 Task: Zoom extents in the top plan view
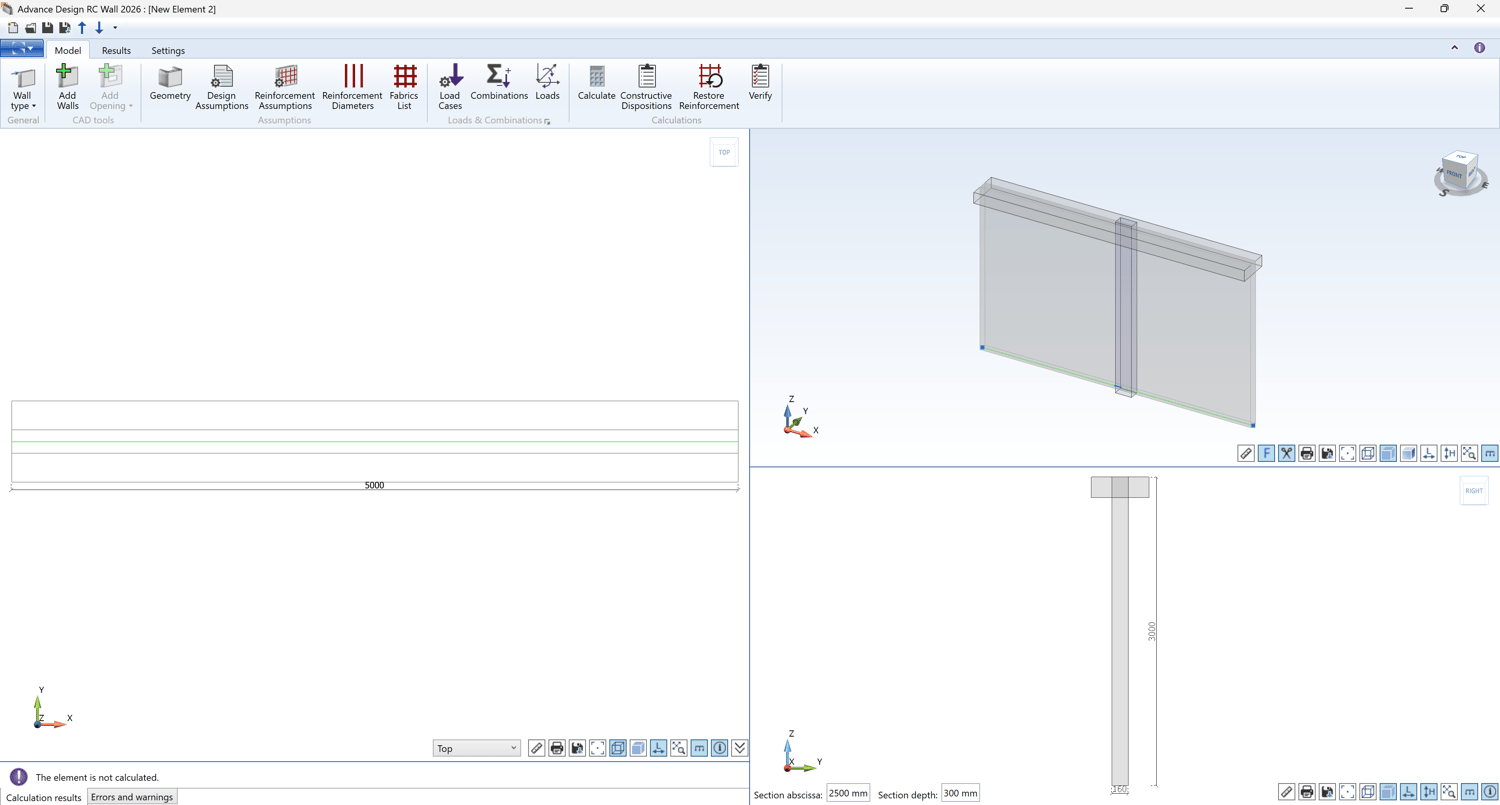tap(598, 748)
